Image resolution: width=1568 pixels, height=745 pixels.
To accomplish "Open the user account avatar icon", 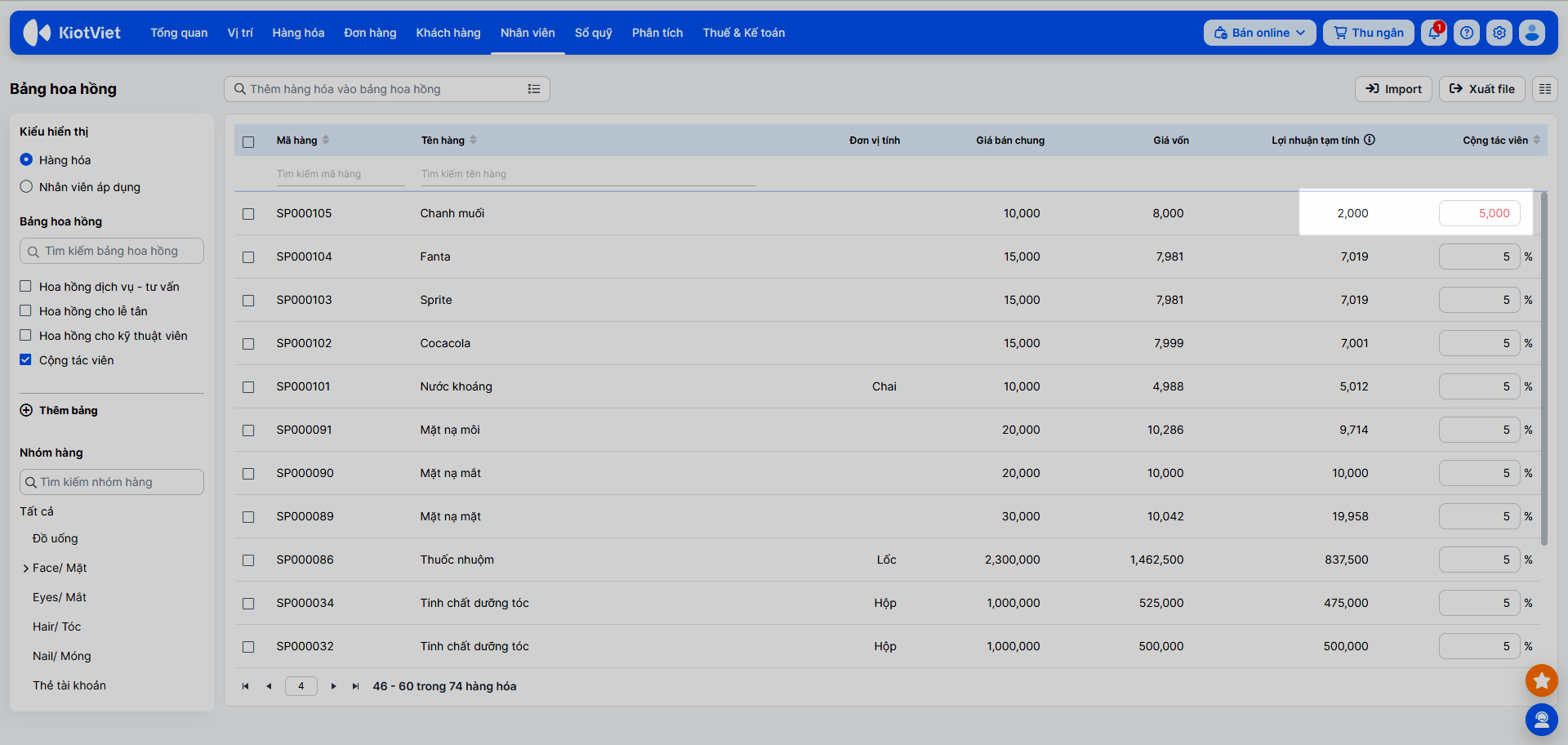I will [x=1532, y=33].
